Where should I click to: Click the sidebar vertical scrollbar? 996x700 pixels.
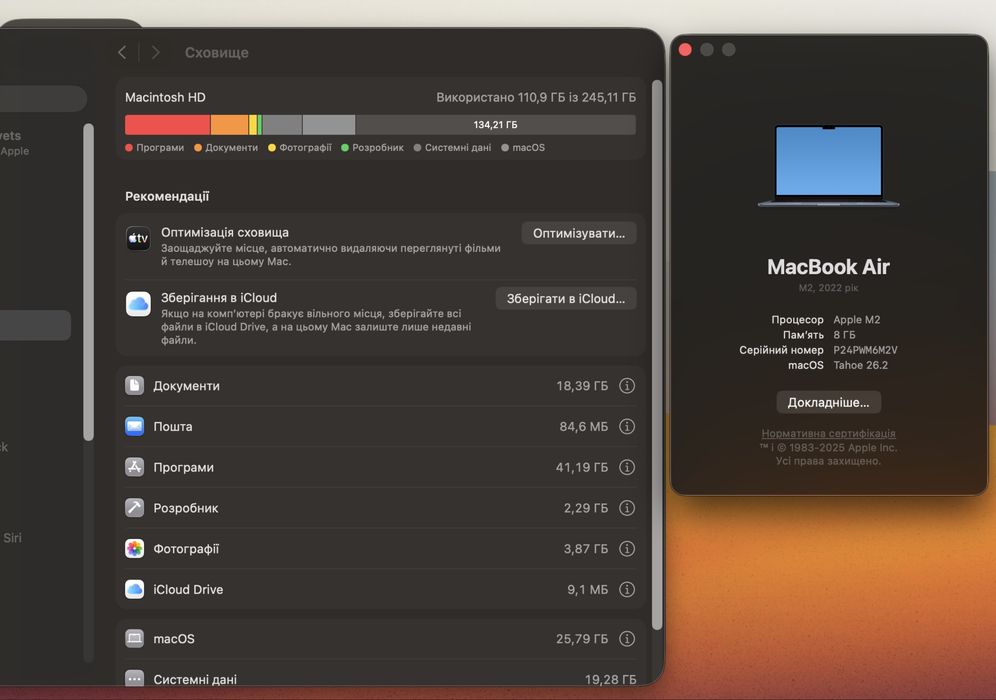click(88, 281)
